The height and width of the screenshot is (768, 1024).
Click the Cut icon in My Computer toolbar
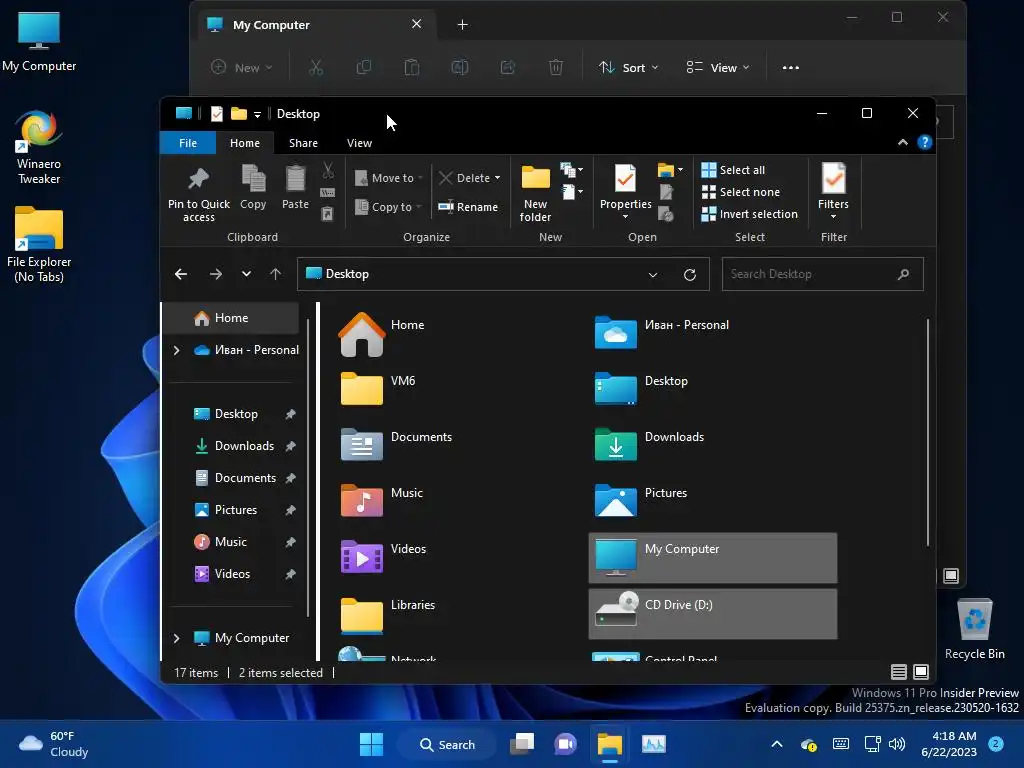point(316,67)
